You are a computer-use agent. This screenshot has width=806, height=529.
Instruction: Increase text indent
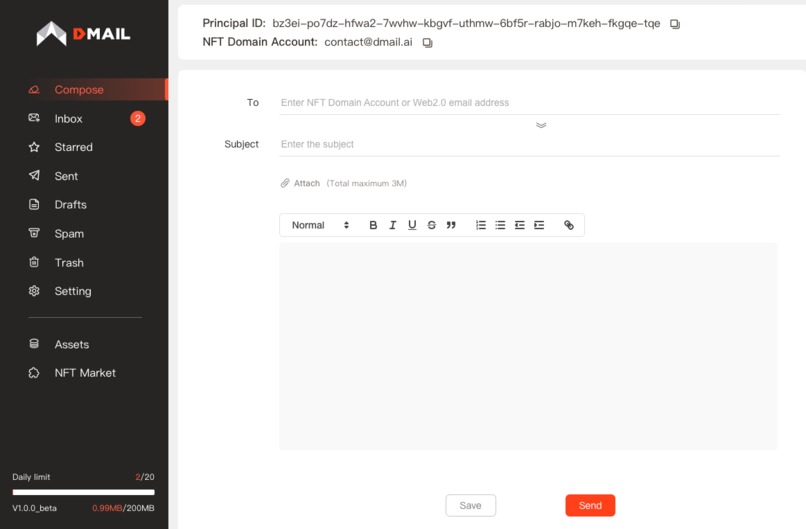539,225
